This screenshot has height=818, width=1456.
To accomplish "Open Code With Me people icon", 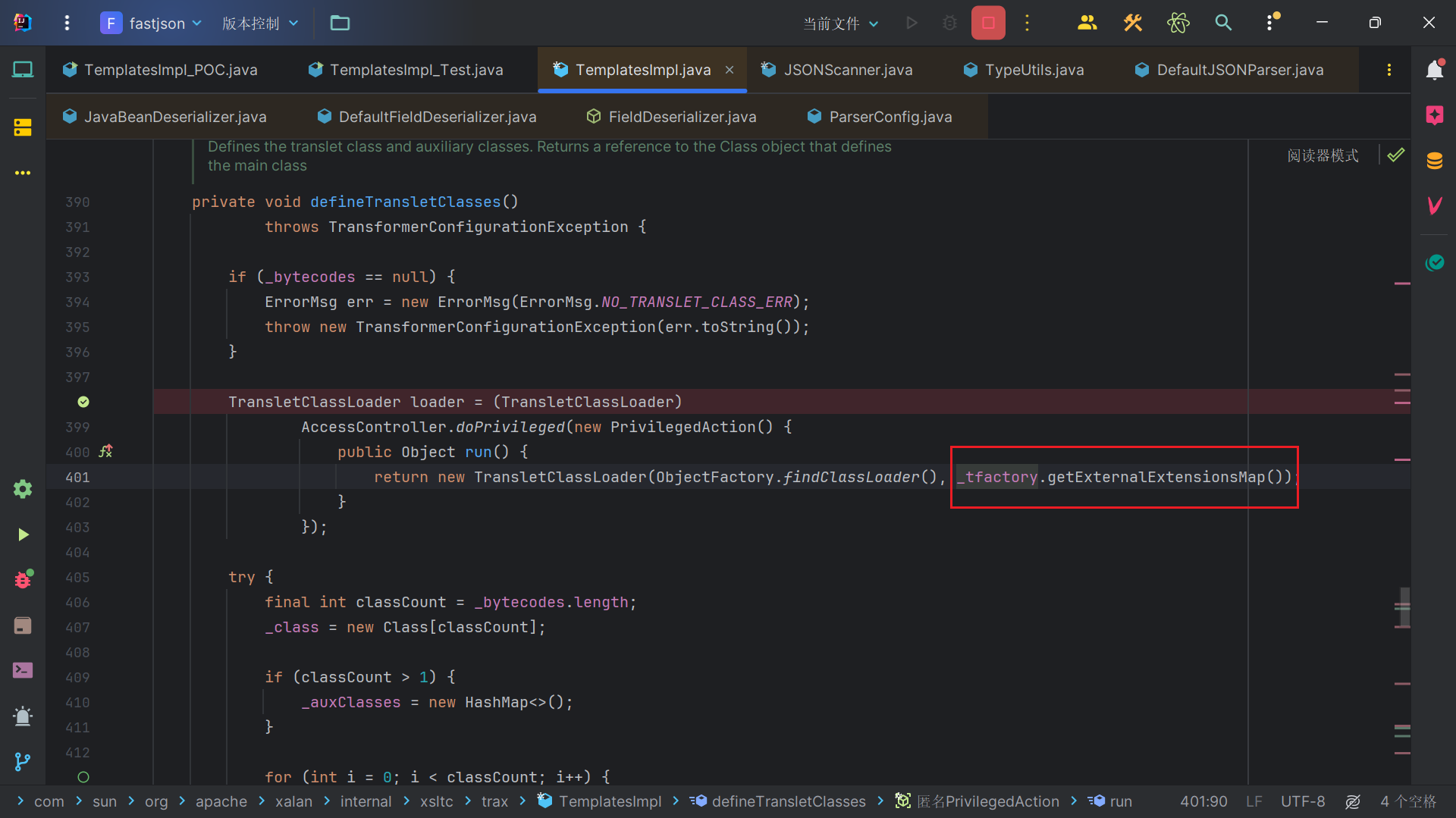I will [x=1087, y=23].
